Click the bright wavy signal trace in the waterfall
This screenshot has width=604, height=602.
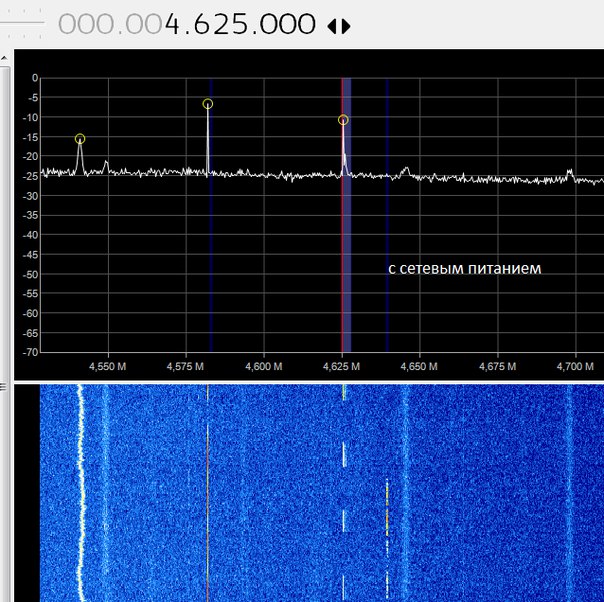click(81, 493)
